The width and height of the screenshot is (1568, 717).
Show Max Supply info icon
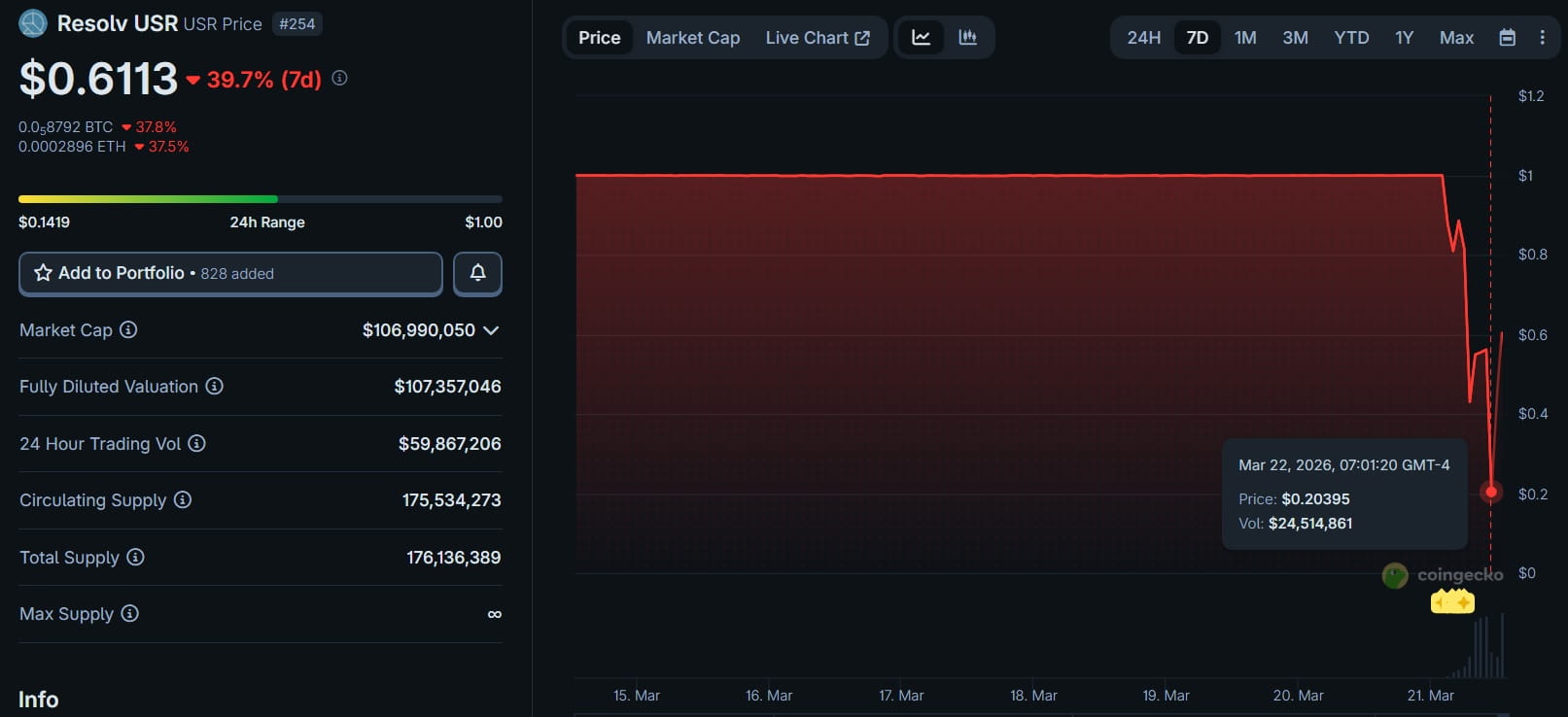click(x=130, y=614)
